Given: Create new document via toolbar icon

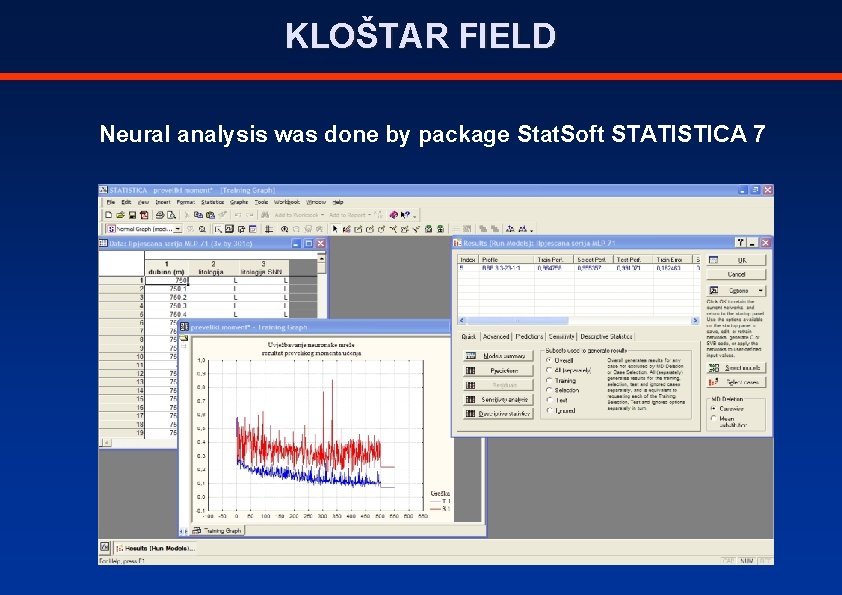Looking at the screenshot, I should point(108,215).
